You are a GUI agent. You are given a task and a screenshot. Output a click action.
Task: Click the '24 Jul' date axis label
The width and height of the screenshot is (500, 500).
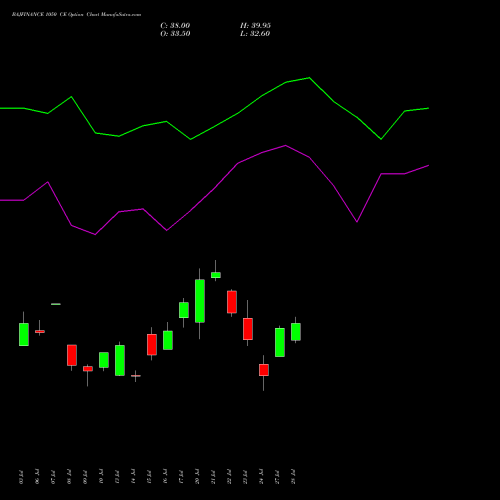tap(261, 477)
